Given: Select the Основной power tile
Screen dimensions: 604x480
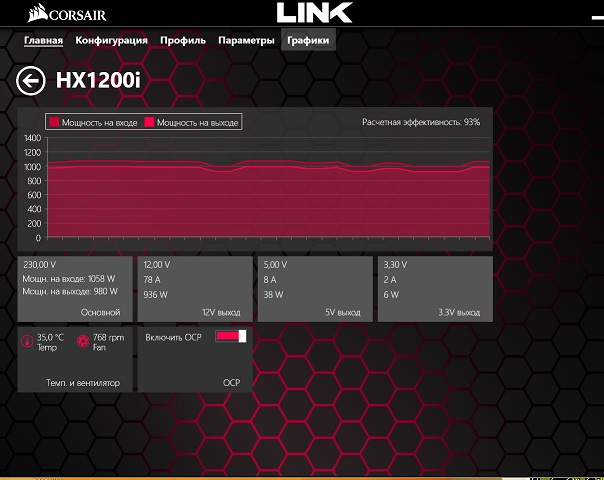Looking at the screenshot, I should [x=75, y=288].
